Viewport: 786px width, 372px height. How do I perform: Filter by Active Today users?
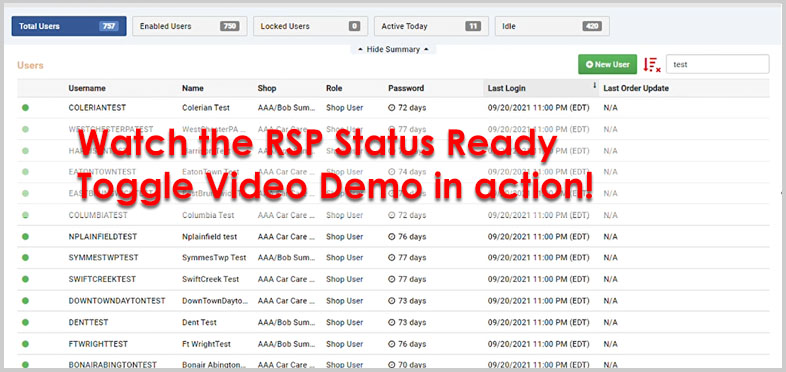(432, 26)
